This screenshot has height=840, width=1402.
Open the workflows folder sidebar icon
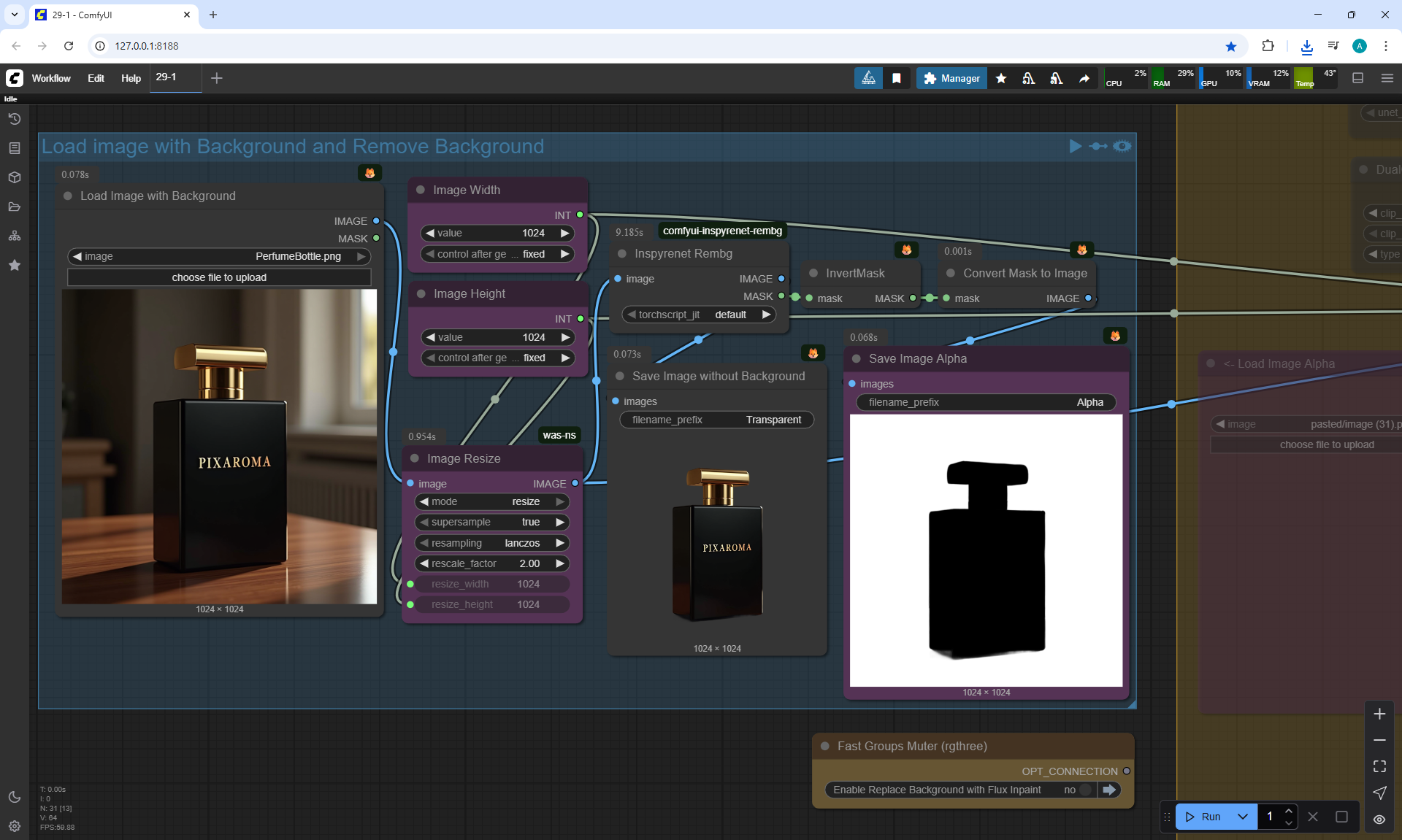[x=14, y=207]
